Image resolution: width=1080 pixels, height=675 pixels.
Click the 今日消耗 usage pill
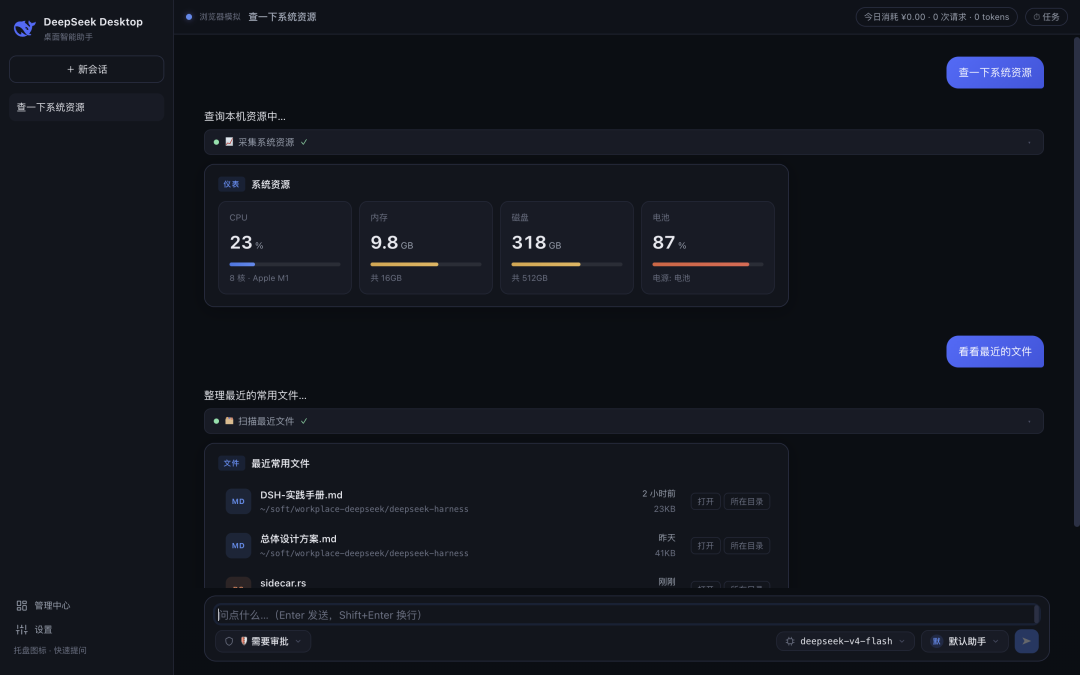tap(936, 17)
